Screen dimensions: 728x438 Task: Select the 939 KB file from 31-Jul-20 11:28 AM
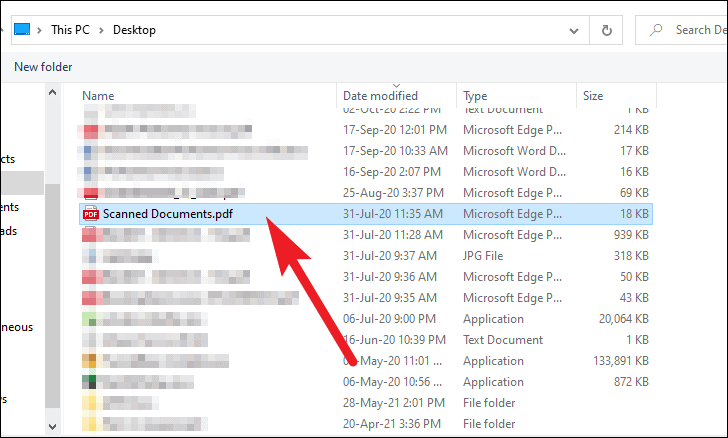[x=366, y=235]
